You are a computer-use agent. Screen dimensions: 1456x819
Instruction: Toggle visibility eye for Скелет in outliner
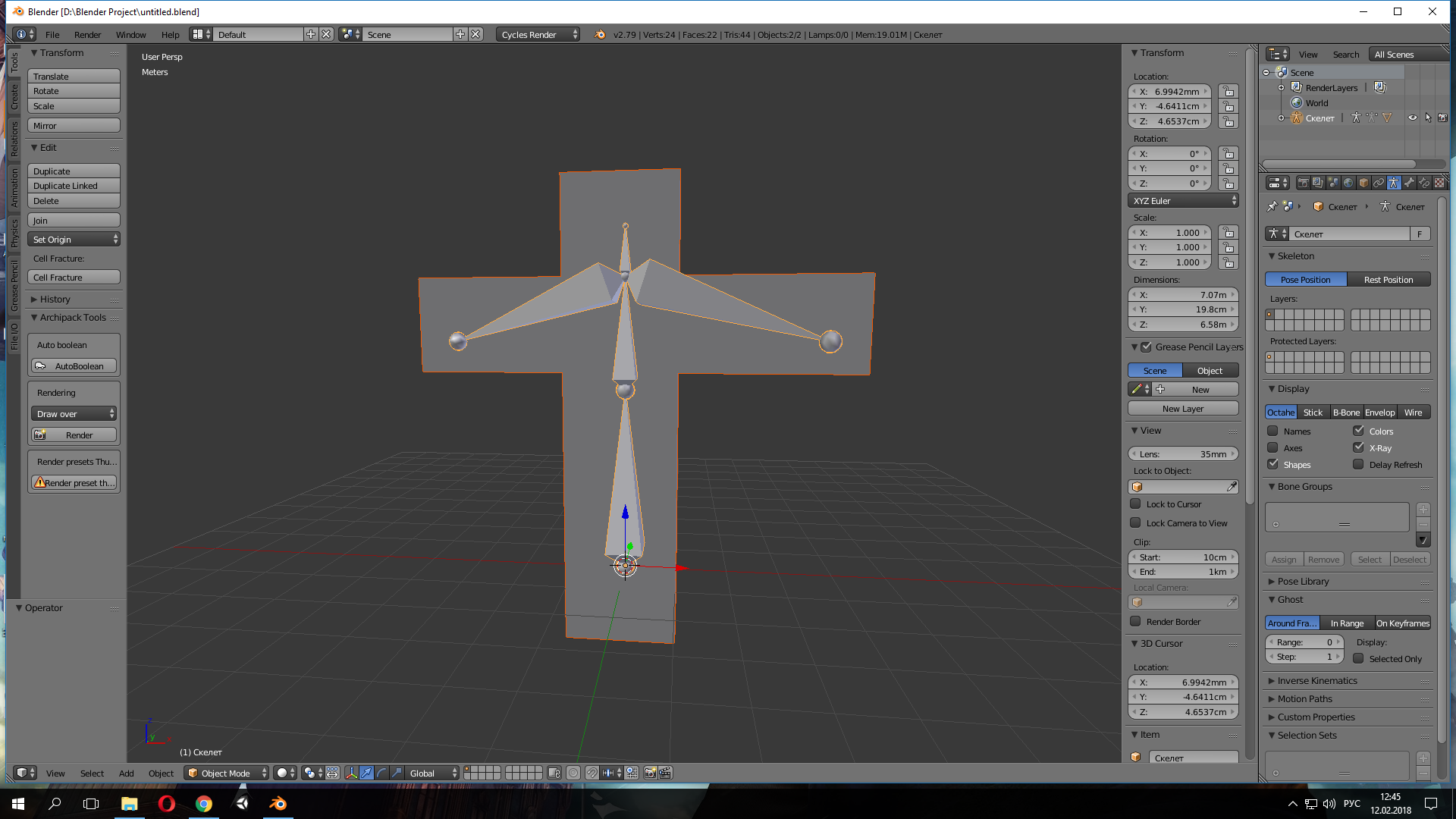[1412, 118]
